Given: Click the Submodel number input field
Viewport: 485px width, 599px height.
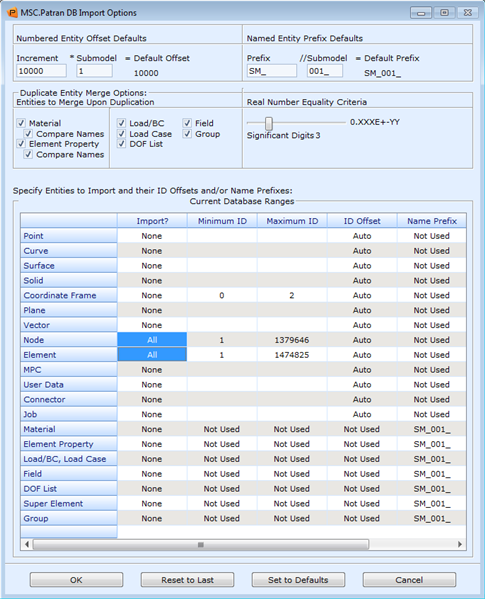Looking at the screenshot, I should (94, 71).
